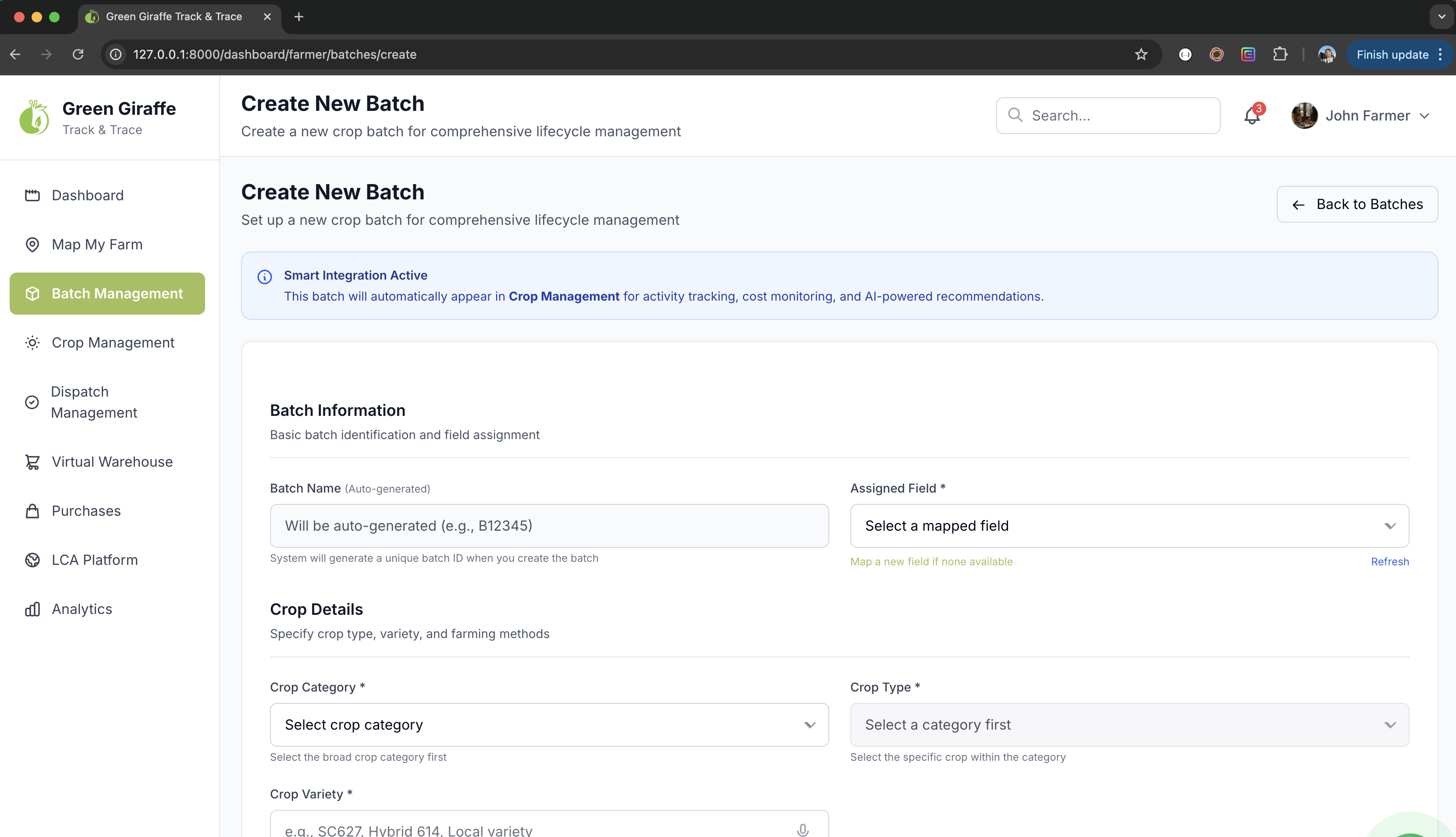Click the microphone icon in Crop Variety

click(803, 830)
